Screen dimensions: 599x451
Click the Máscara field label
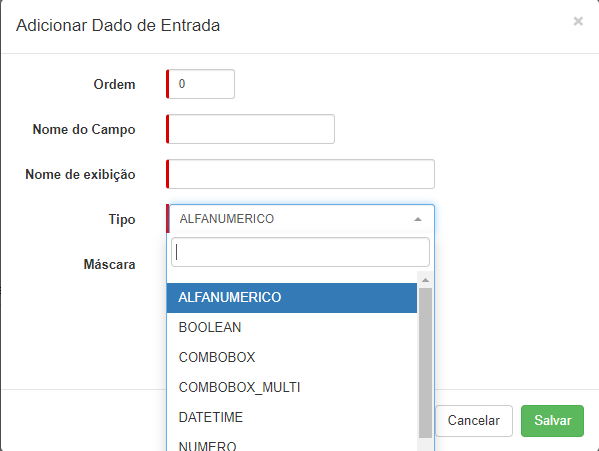[x=110, y=264]
